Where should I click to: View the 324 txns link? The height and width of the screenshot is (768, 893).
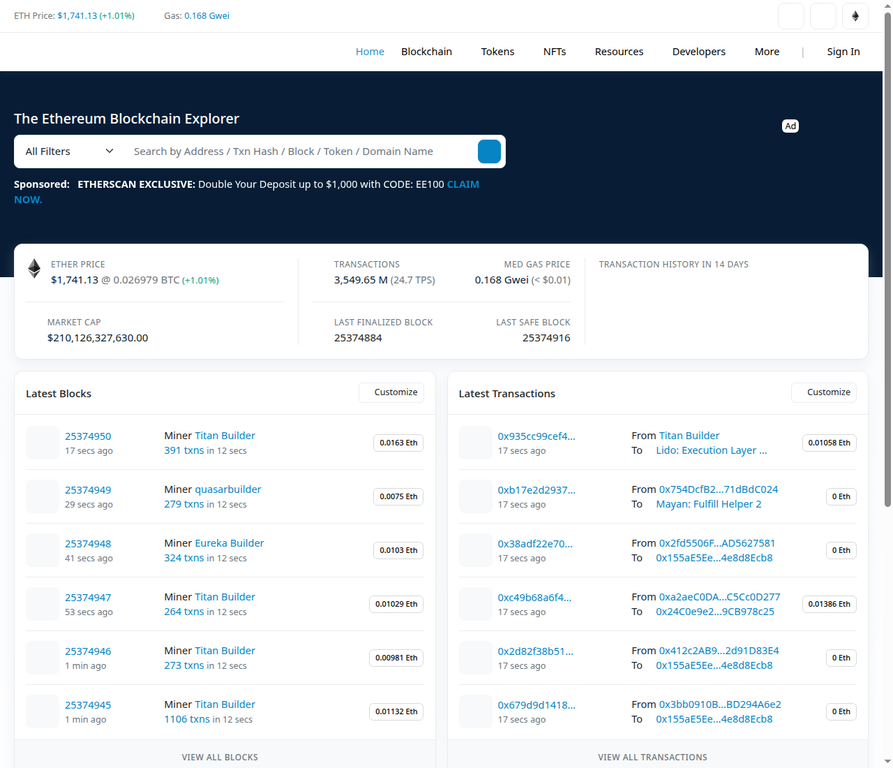pyautogui.click(x=184, y=558)
